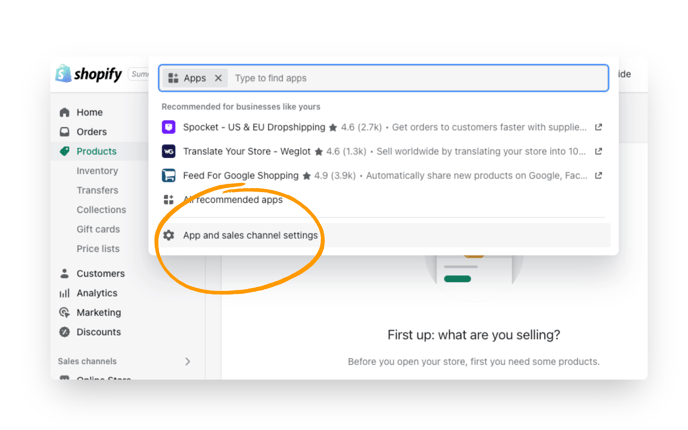
Task: Go to Home in the sidebar
Action: coord(89,112)
